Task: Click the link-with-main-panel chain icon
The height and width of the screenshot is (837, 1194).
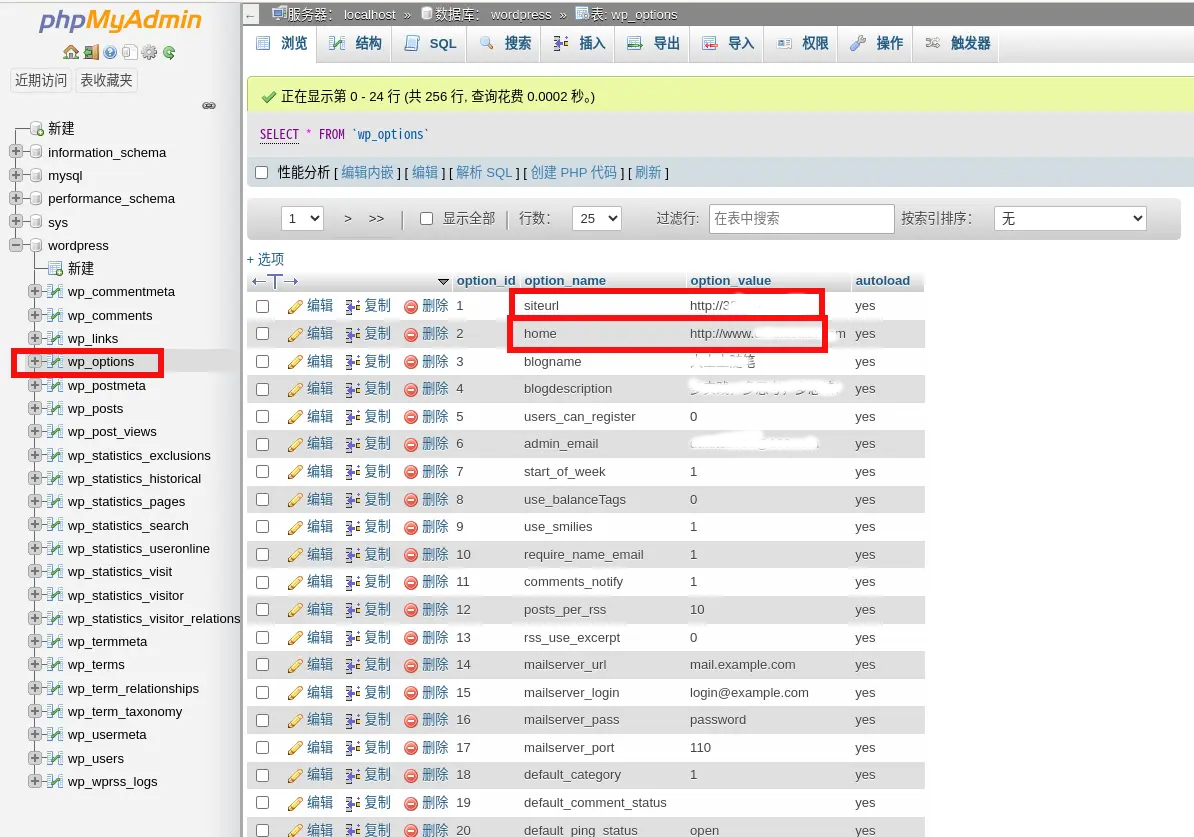Action: [209, 105]
